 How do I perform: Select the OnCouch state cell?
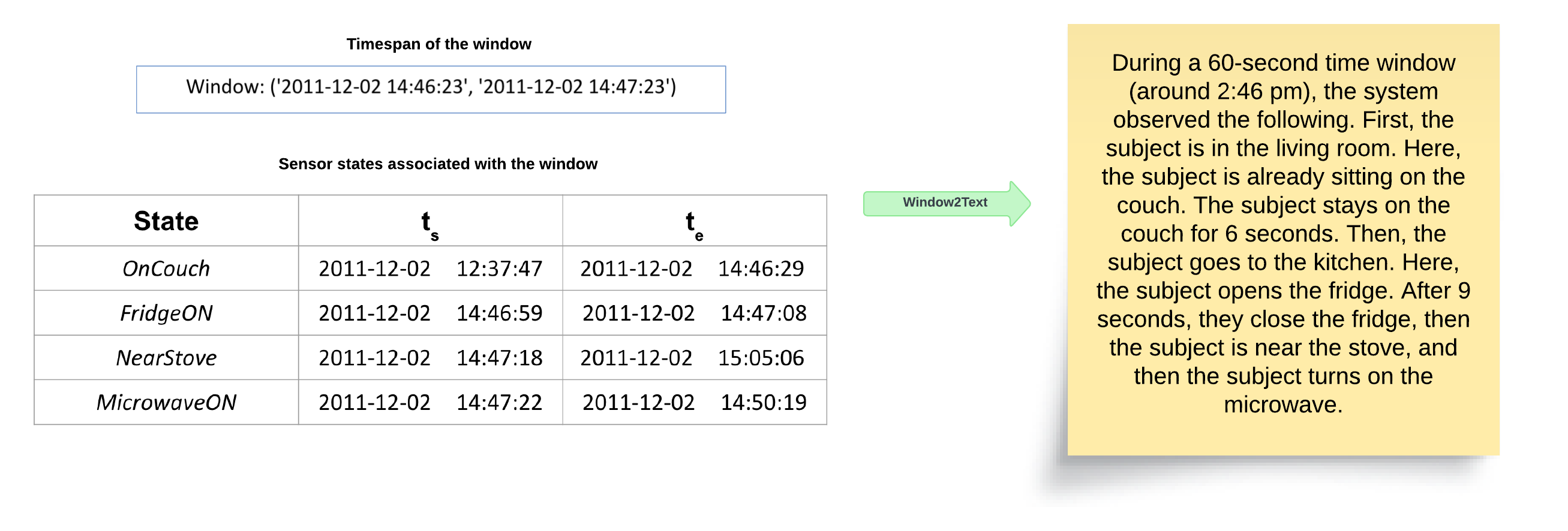click(166, 268)
